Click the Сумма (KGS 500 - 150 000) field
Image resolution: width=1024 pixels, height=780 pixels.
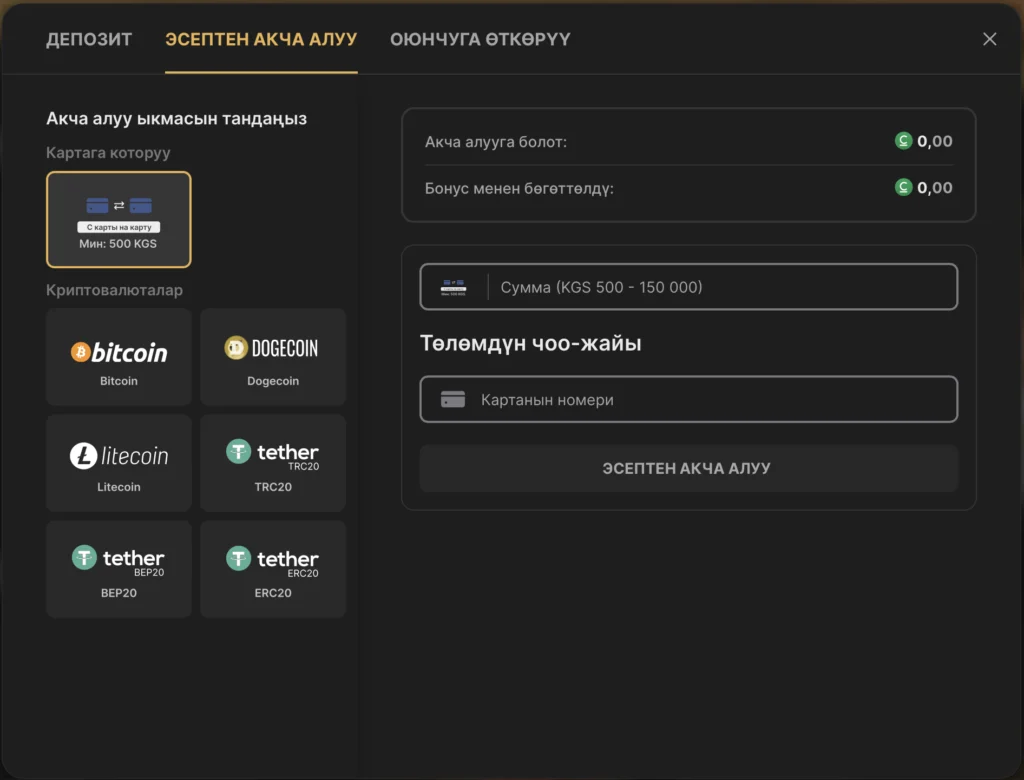688,287
